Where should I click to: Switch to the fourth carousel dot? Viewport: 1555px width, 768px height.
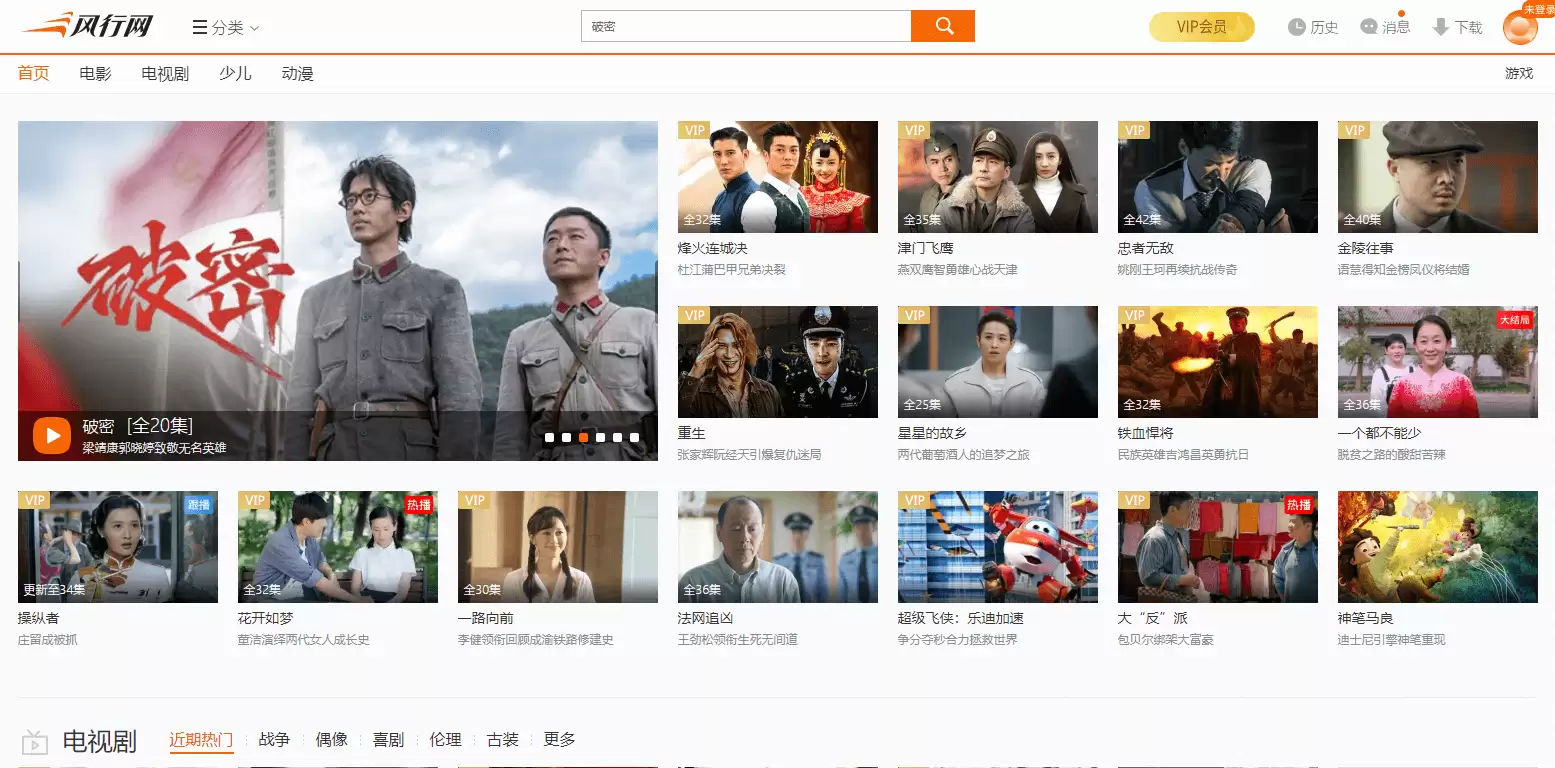click(600, 437)
